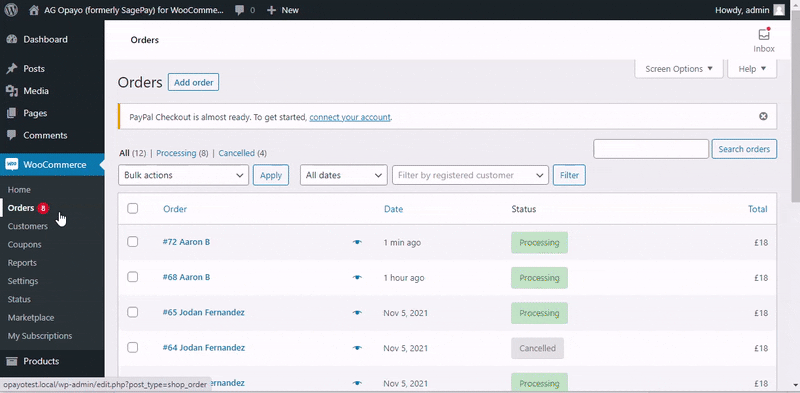The height and width of the screenshot is (393, 800).
Task: Open order #72 Aaron B
Action: point(186,242)
